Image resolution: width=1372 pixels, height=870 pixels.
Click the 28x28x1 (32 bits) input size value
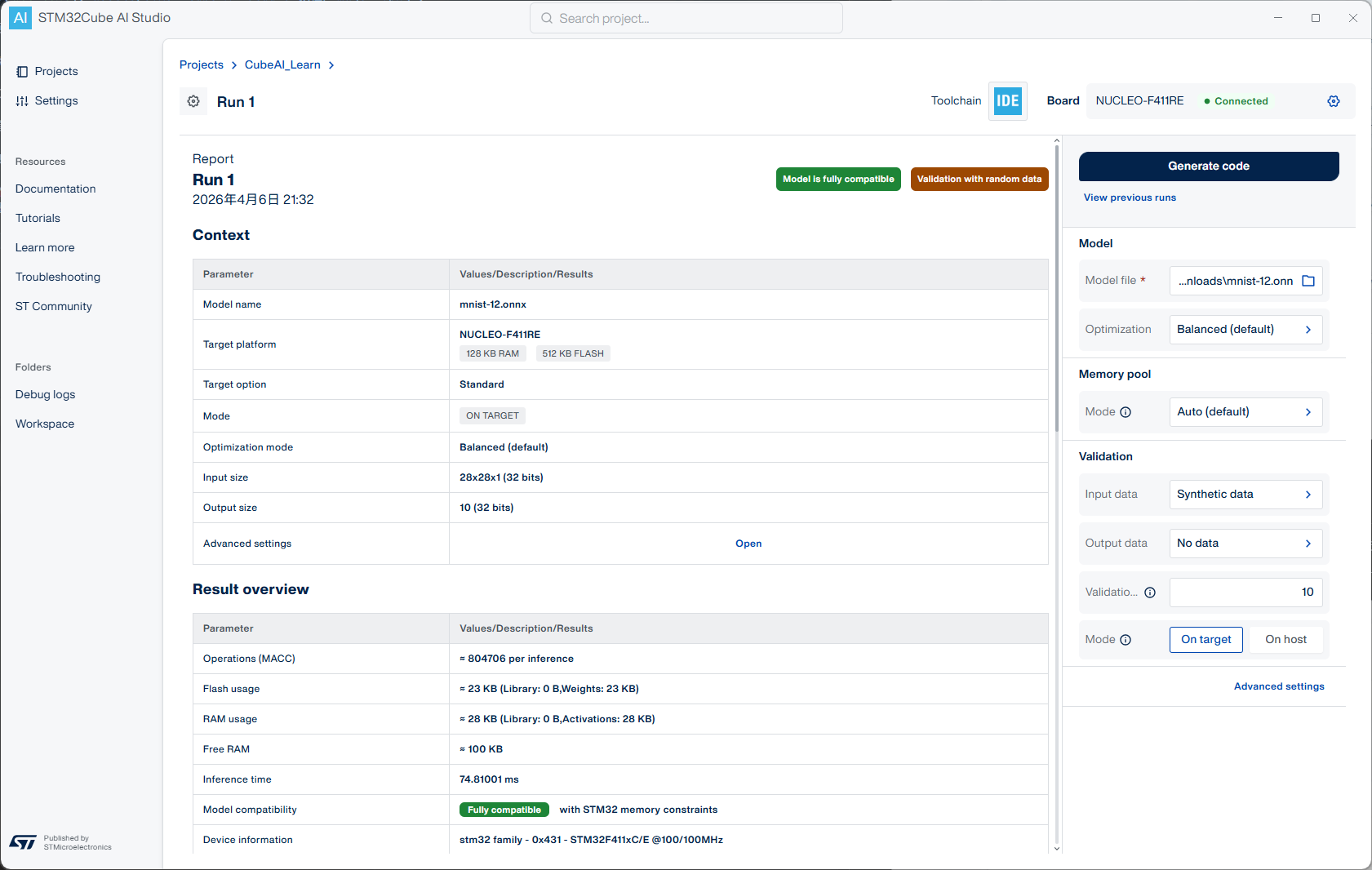pyautogui.click(x=501, y=477)
